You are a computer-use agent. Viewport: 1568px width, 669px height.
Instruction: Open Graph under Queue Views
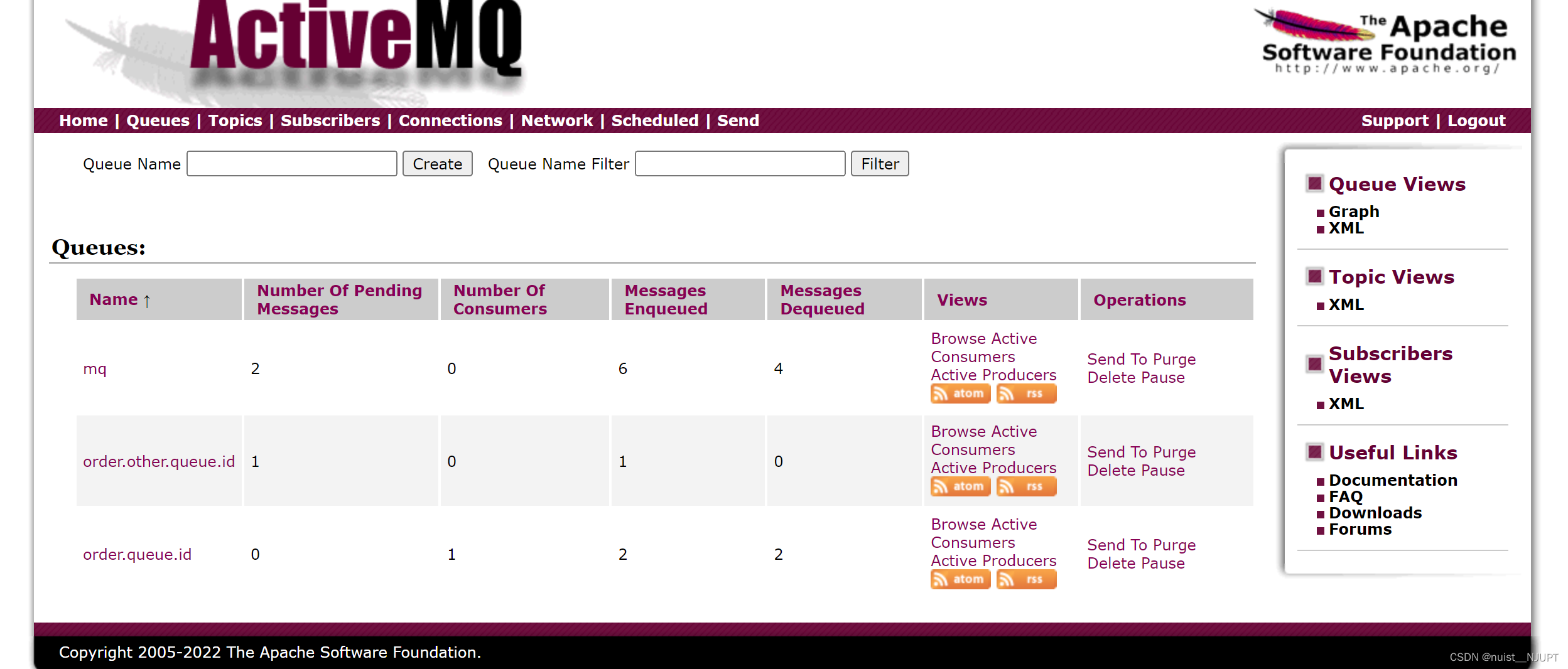point(1354,211)
